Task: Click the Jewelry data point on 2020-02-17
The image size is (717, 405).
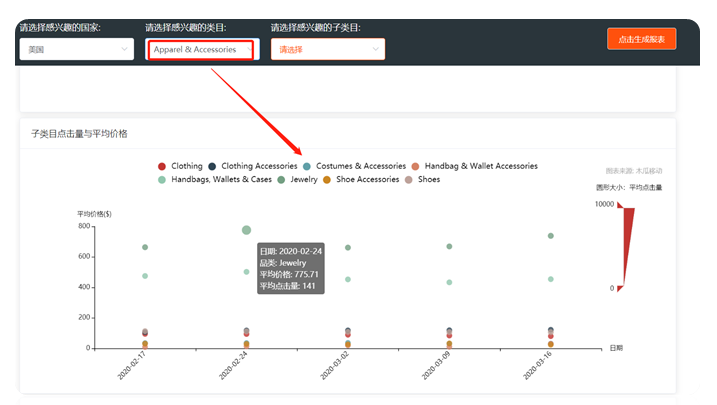Action: (145, 247)
